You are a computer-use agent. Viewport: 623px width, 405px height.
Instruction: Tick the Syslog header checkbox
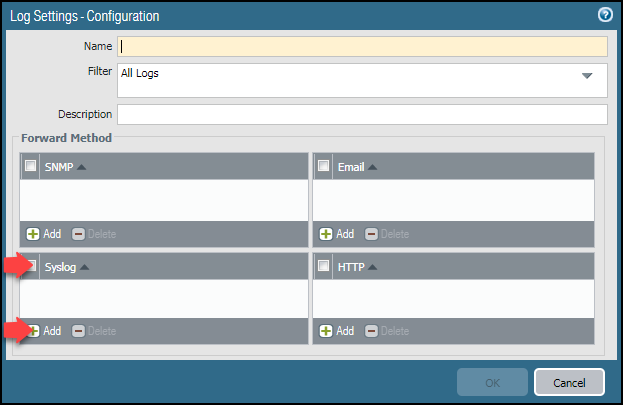pyautogui.click(x=32, y=265)
